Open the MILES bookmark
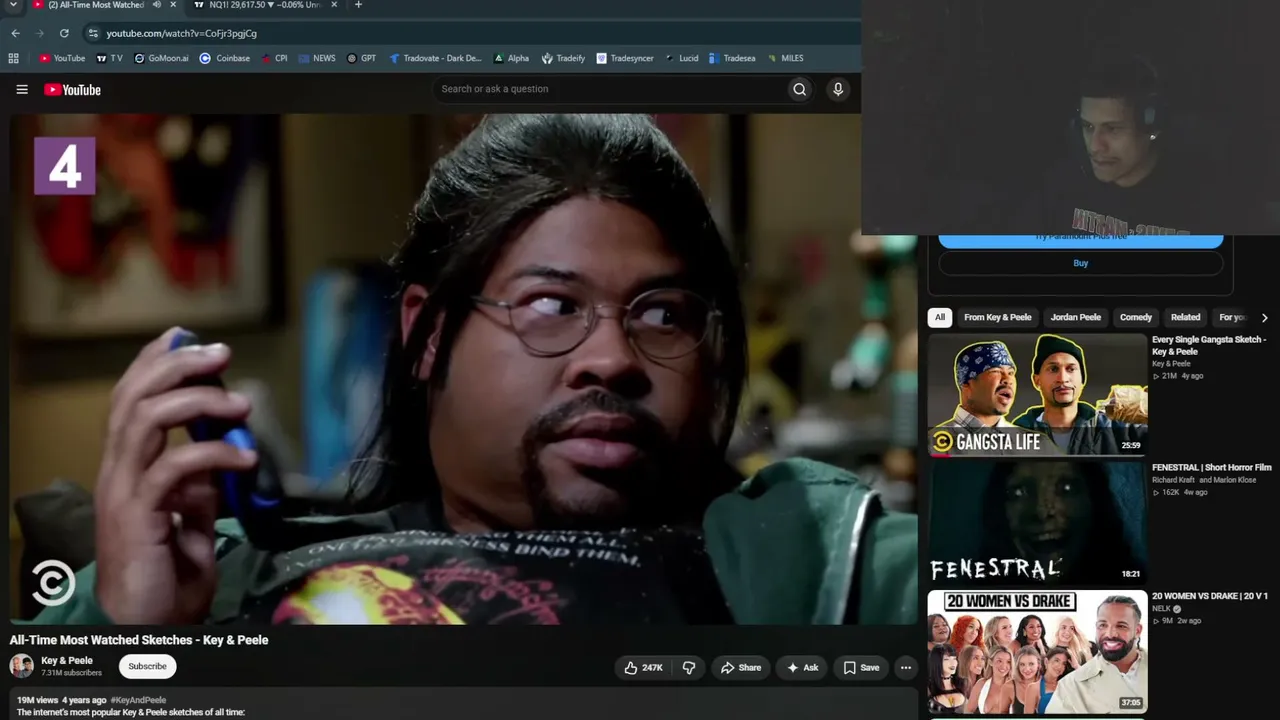Viewport: 1280px width, 720px height. (x=786, y=58)
